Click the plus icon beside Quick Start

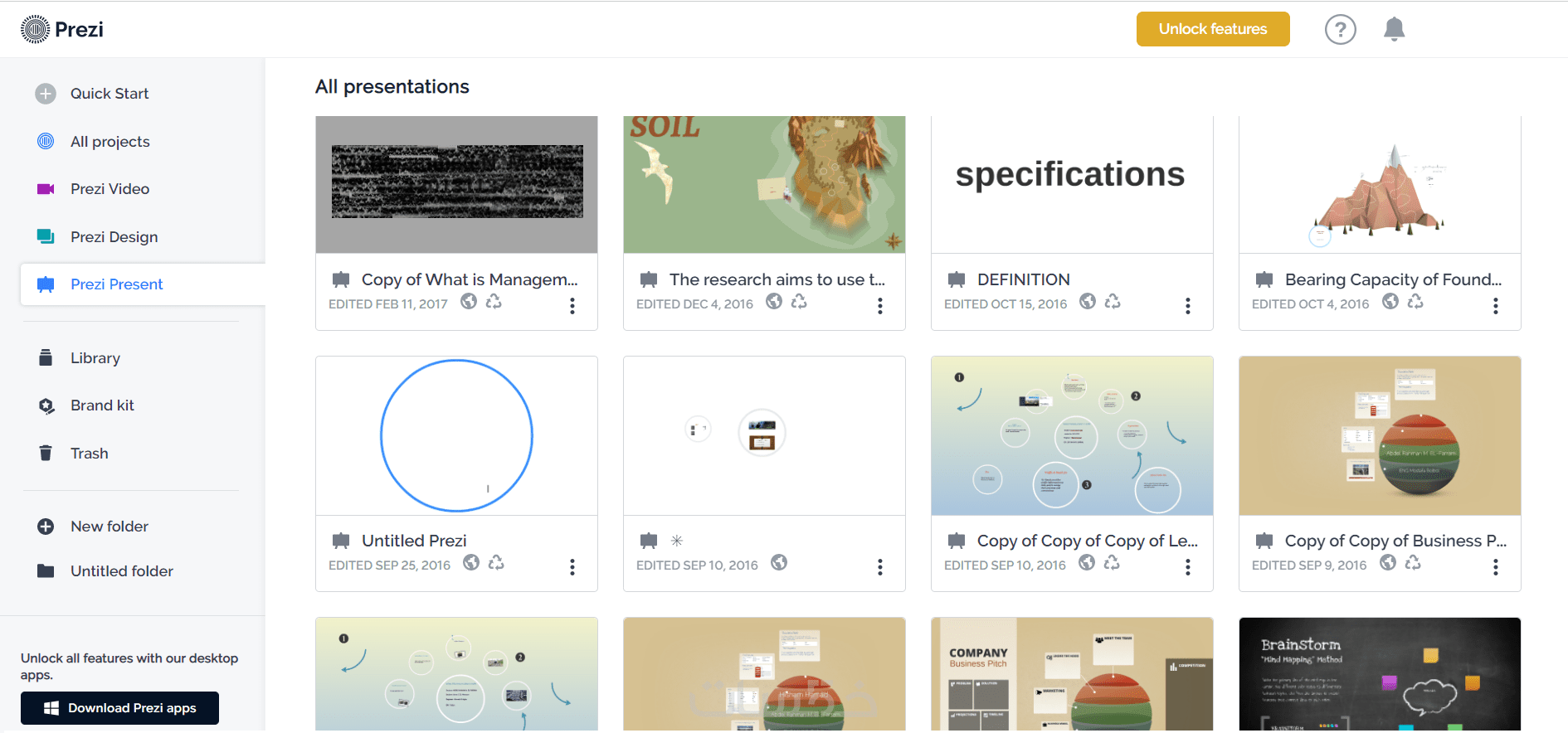tap(46, 94)
